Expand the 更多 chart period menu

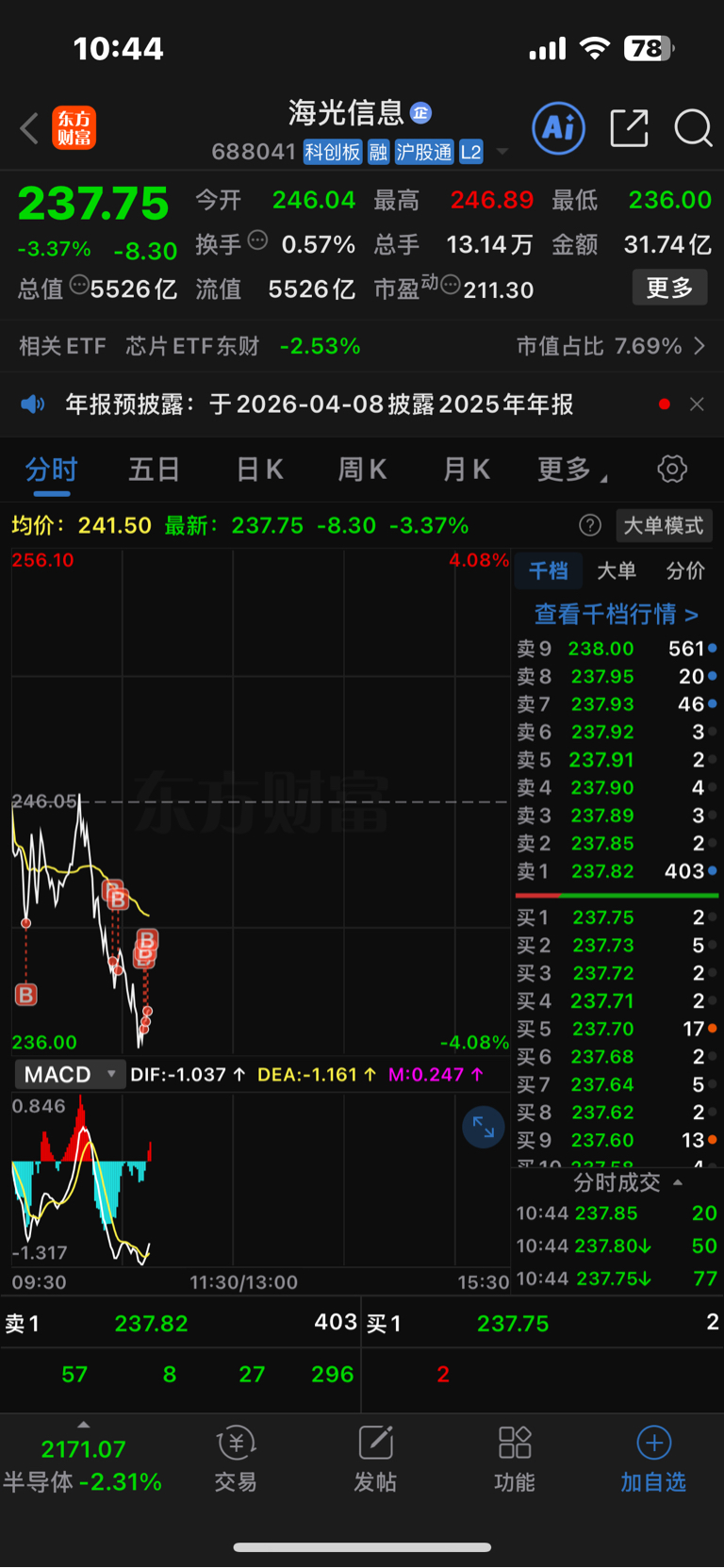click(x=571, y=469)
